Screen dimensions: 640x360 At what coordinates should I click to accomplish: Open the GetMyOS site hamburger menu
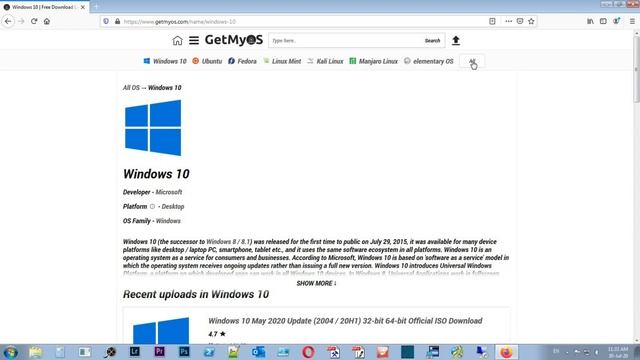click(x=194, y=40)
